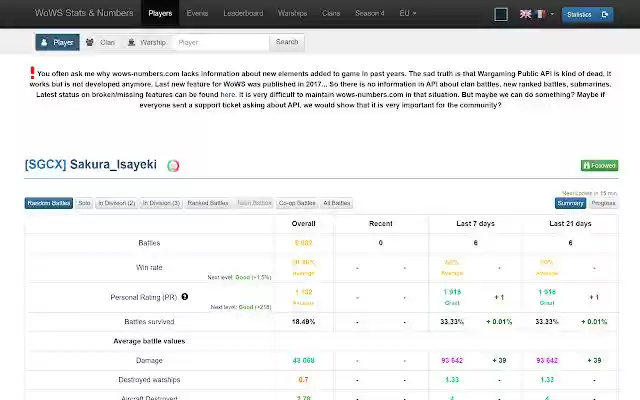This screenshot has height=400, width=640.
Task: Focus the Player search input field
Action: pos(222,42)
